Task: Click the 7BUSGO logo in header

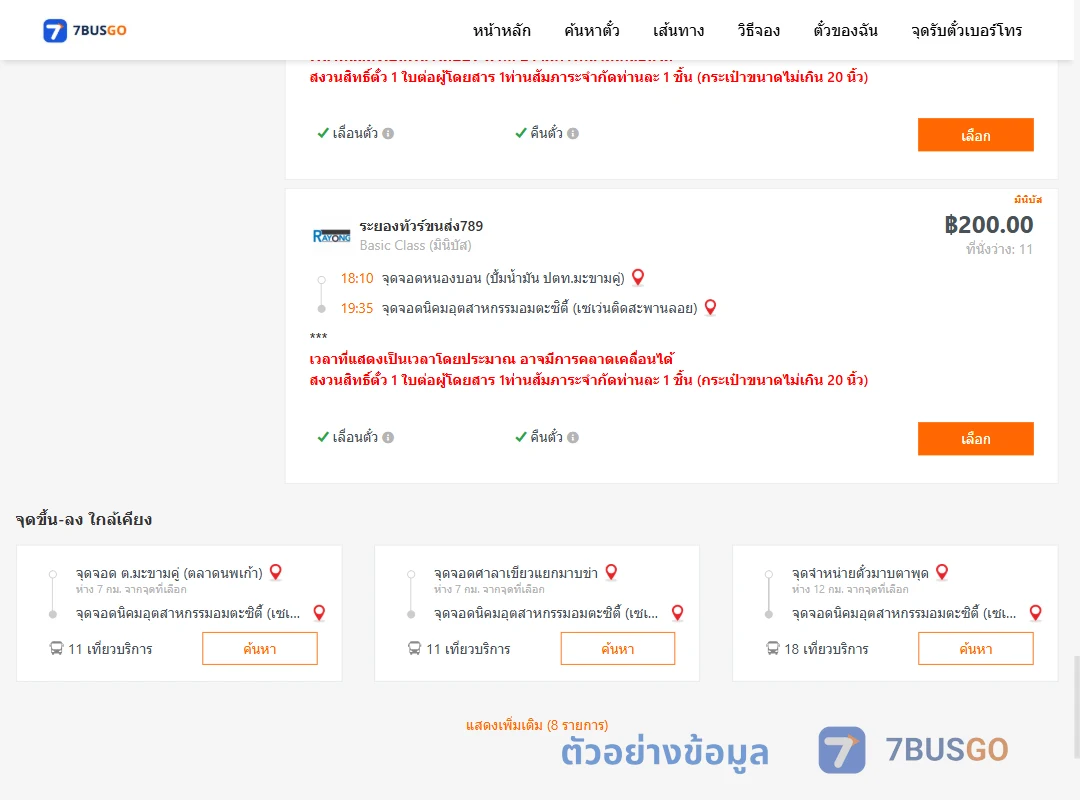Action: (85, 30)
